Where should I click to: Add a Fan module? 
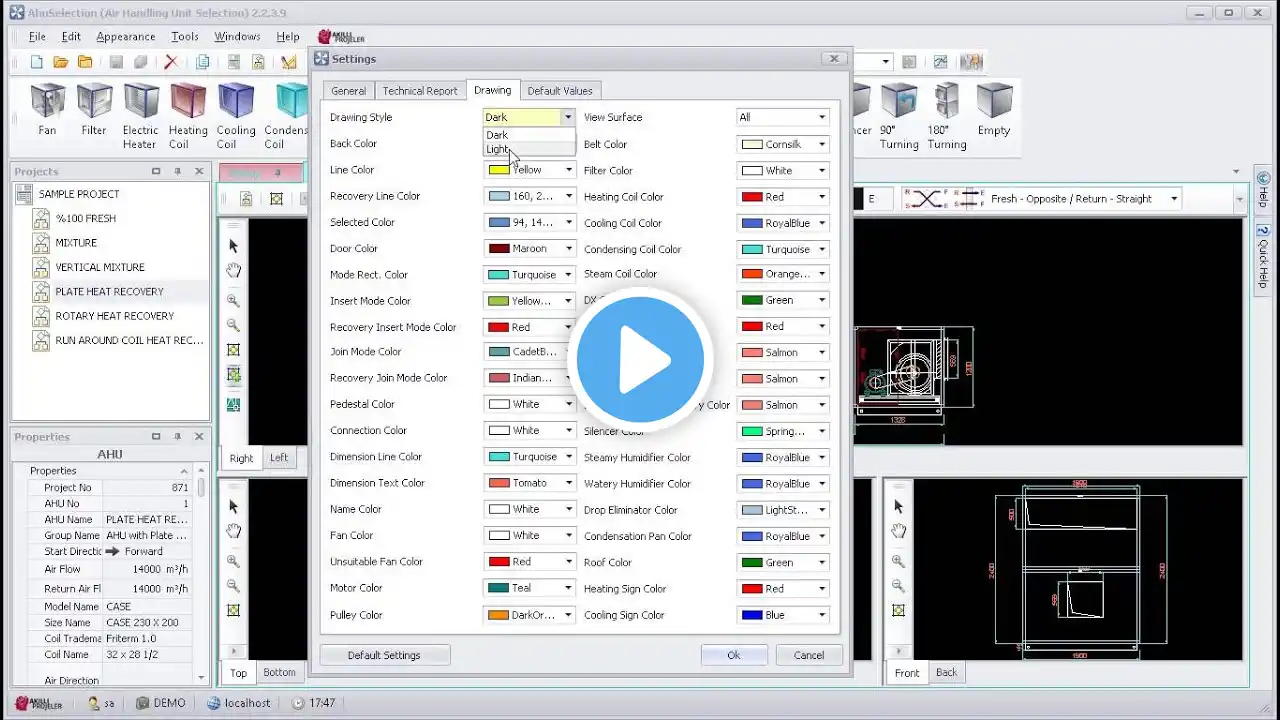pyautogui.click(x=47, y=110)
